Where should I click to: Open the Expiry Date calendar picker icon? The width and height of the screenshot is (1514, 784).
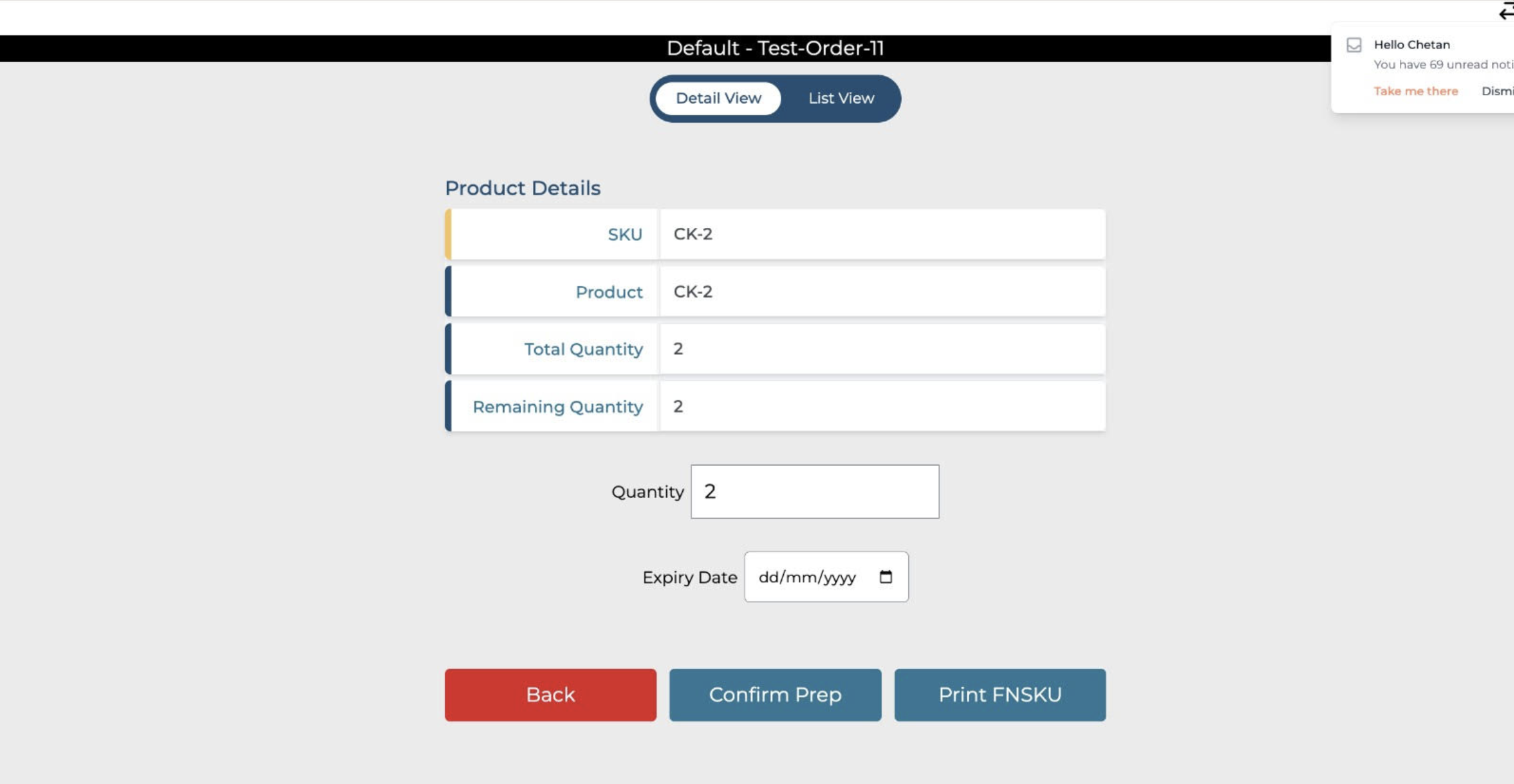(886, 577)
